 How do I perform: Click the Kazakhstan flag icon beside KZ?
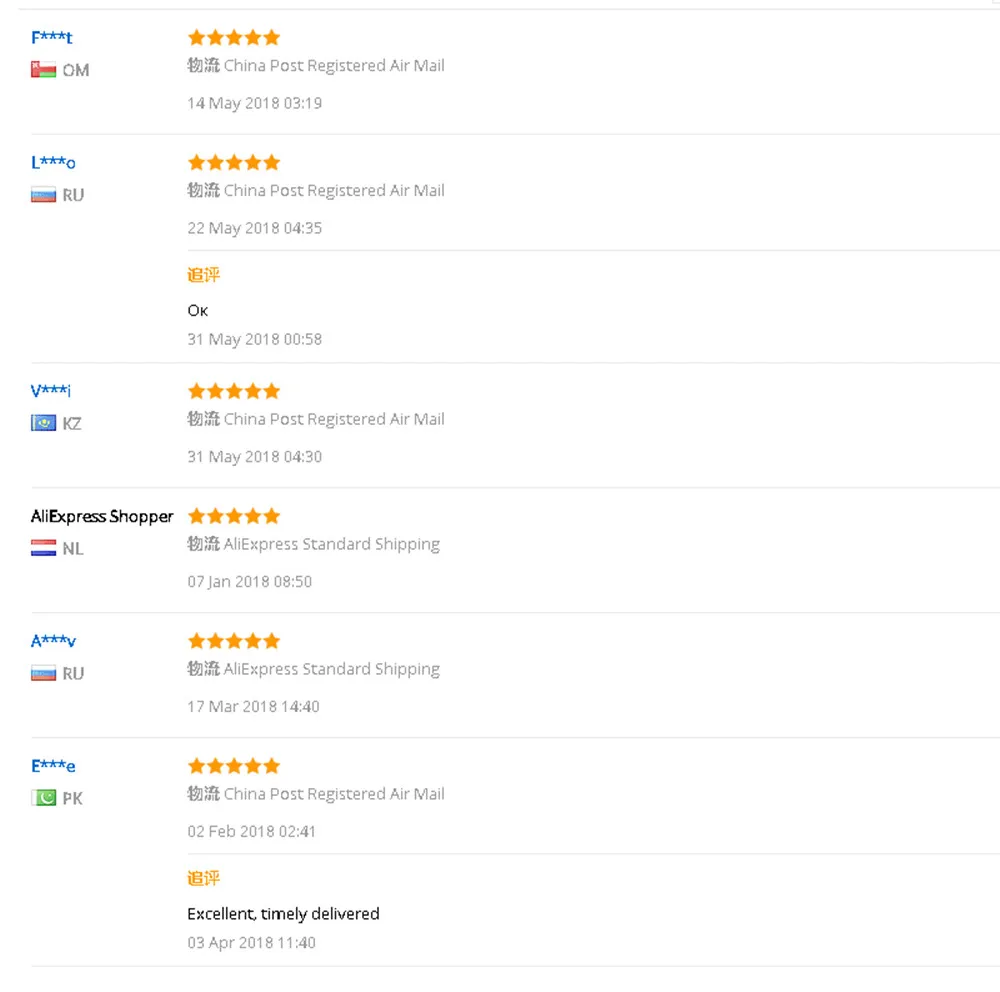point(43,423)
